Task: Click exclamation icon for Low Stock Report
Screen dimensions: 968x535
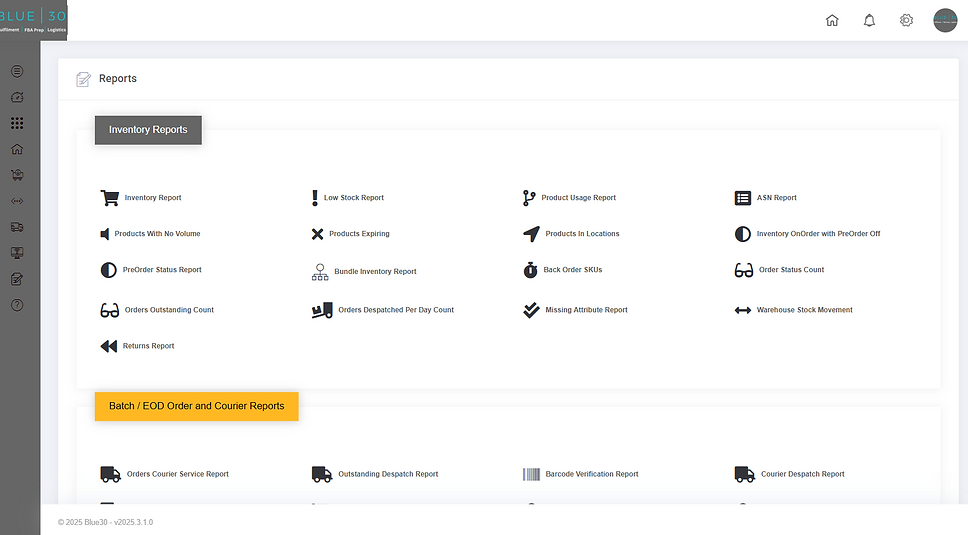Action: (315, 197)
